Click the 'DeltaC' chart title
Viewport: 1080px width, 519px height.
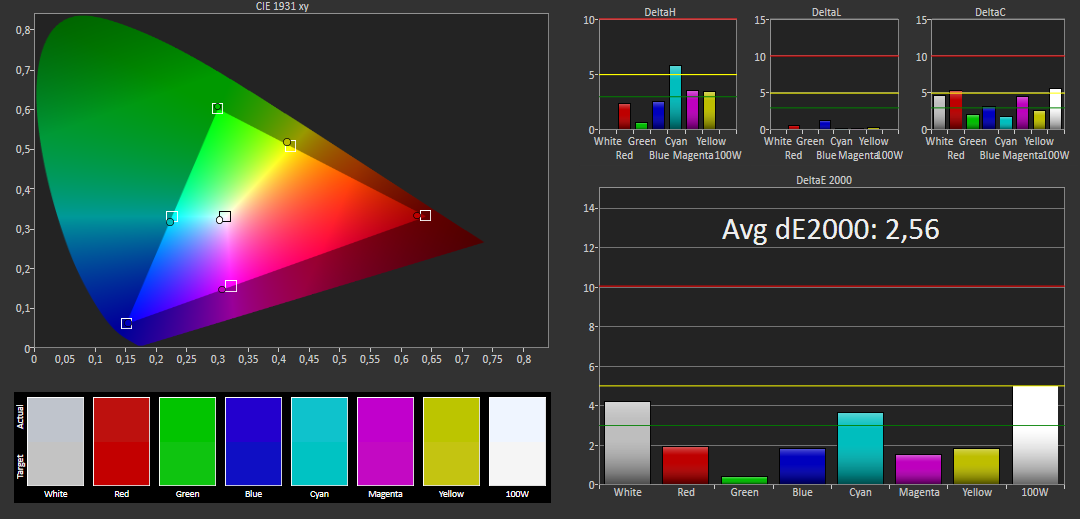[x=990, y=12]
